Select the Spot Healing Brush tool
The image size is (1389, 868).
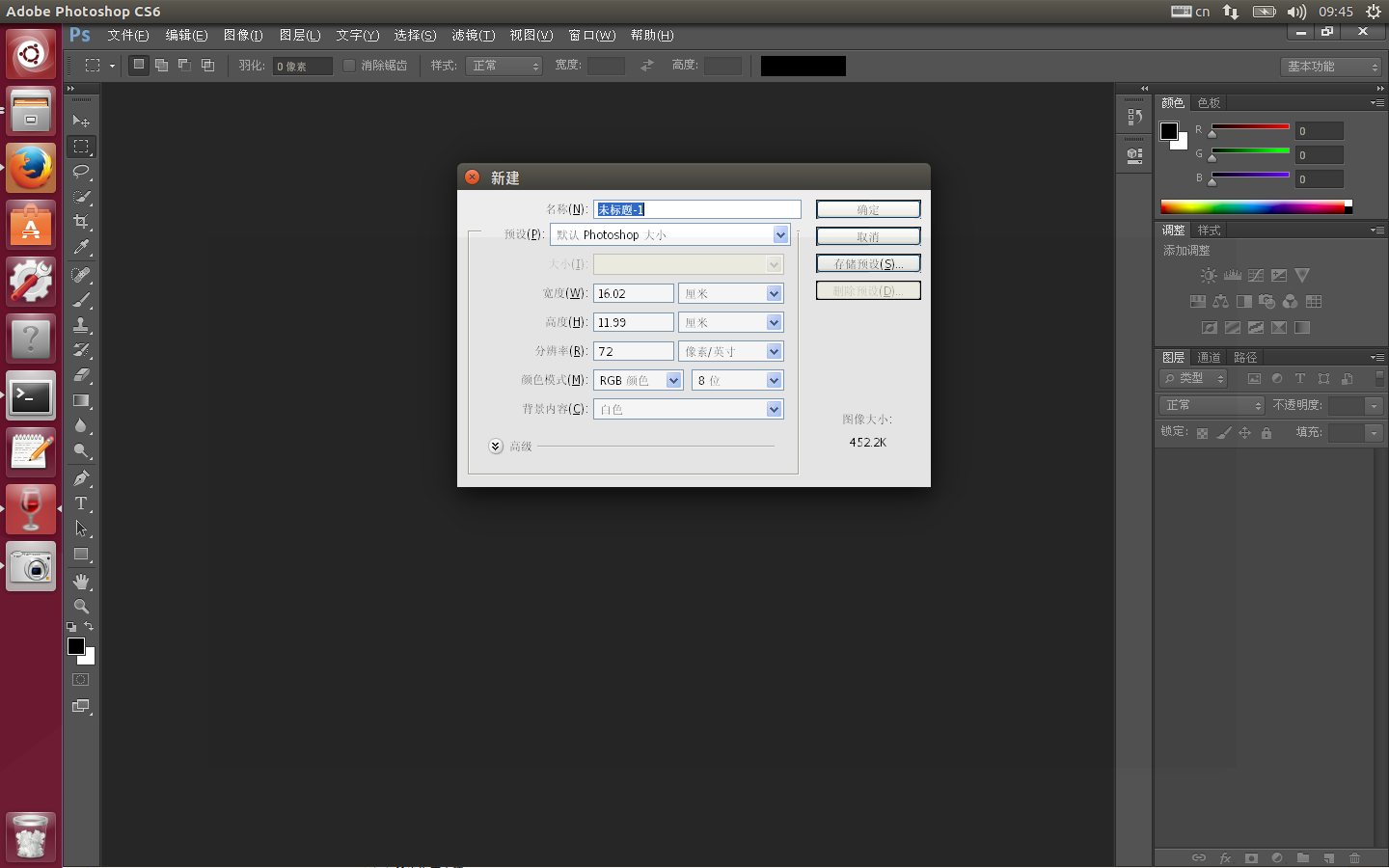pyautogui.click(x=81, y=275)
